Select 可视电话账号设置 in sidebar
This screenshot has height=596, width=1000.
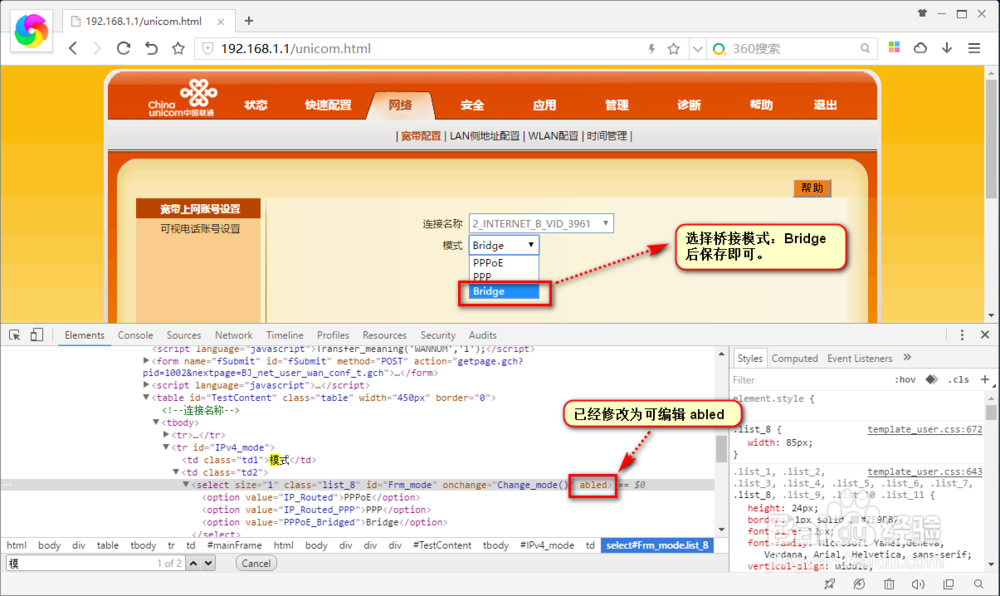click(200, 229)
